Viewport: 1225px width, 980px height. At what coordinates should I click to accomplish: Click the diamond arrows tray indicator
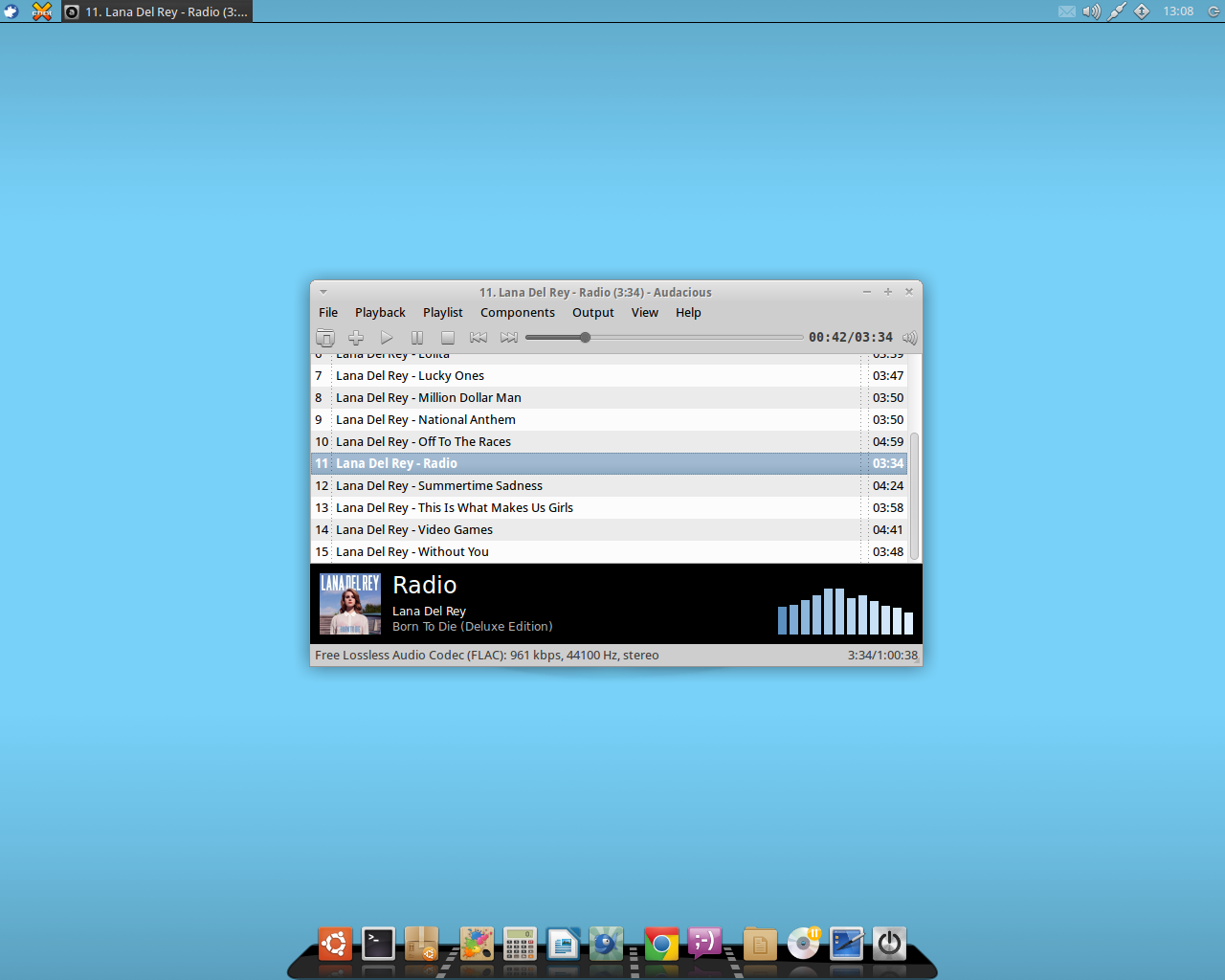click(1142, 11)
